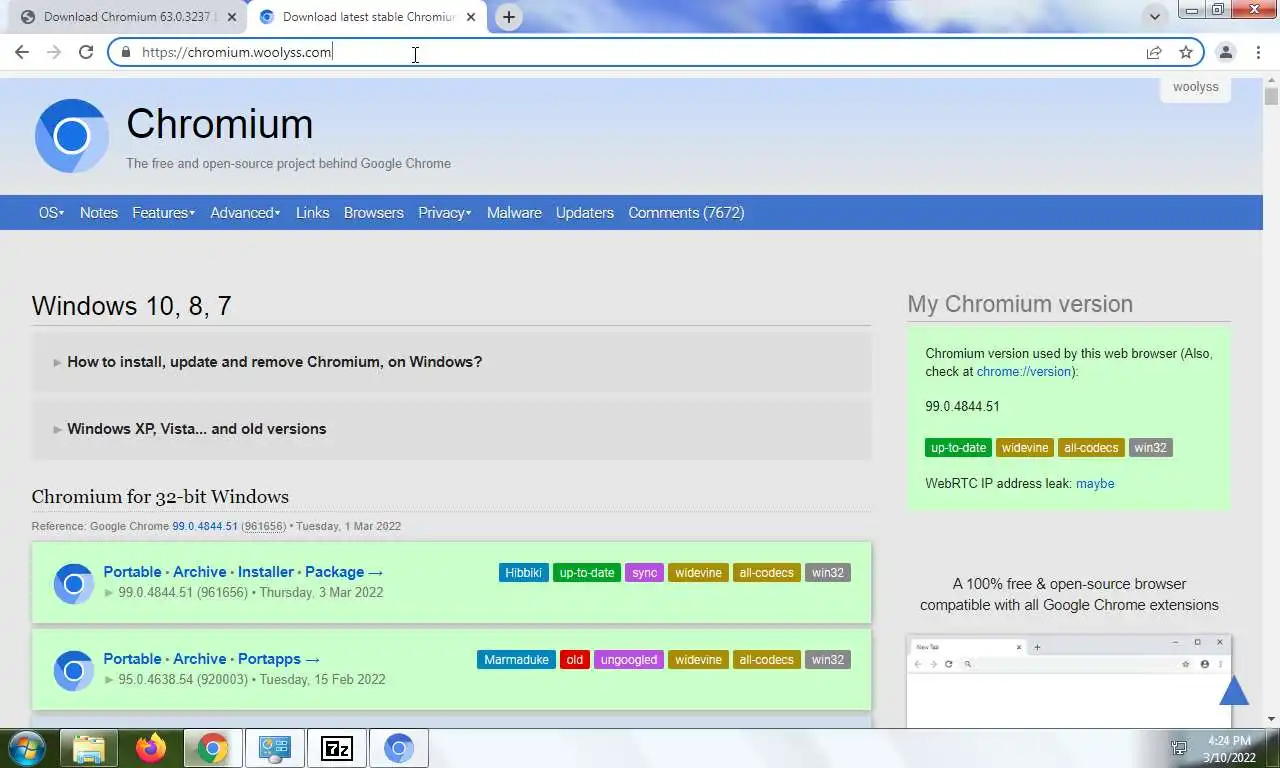Open the Malware menu item
Viewport: 1280px width, 768px height.
coord(514,212)
